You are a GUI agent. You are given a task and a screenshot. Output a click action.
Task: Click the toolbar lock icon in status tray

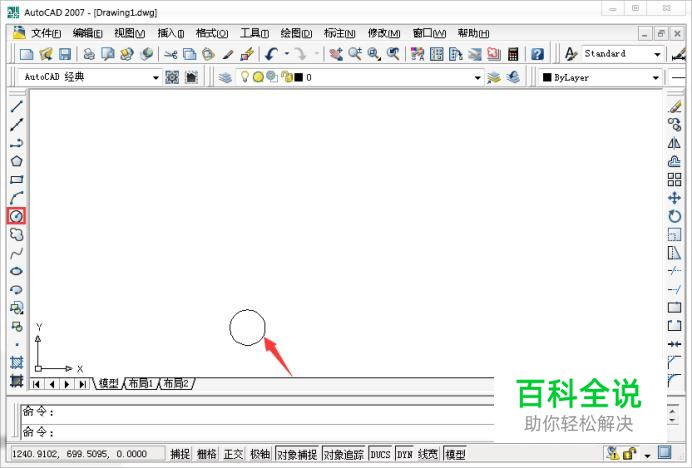point(630,453)
